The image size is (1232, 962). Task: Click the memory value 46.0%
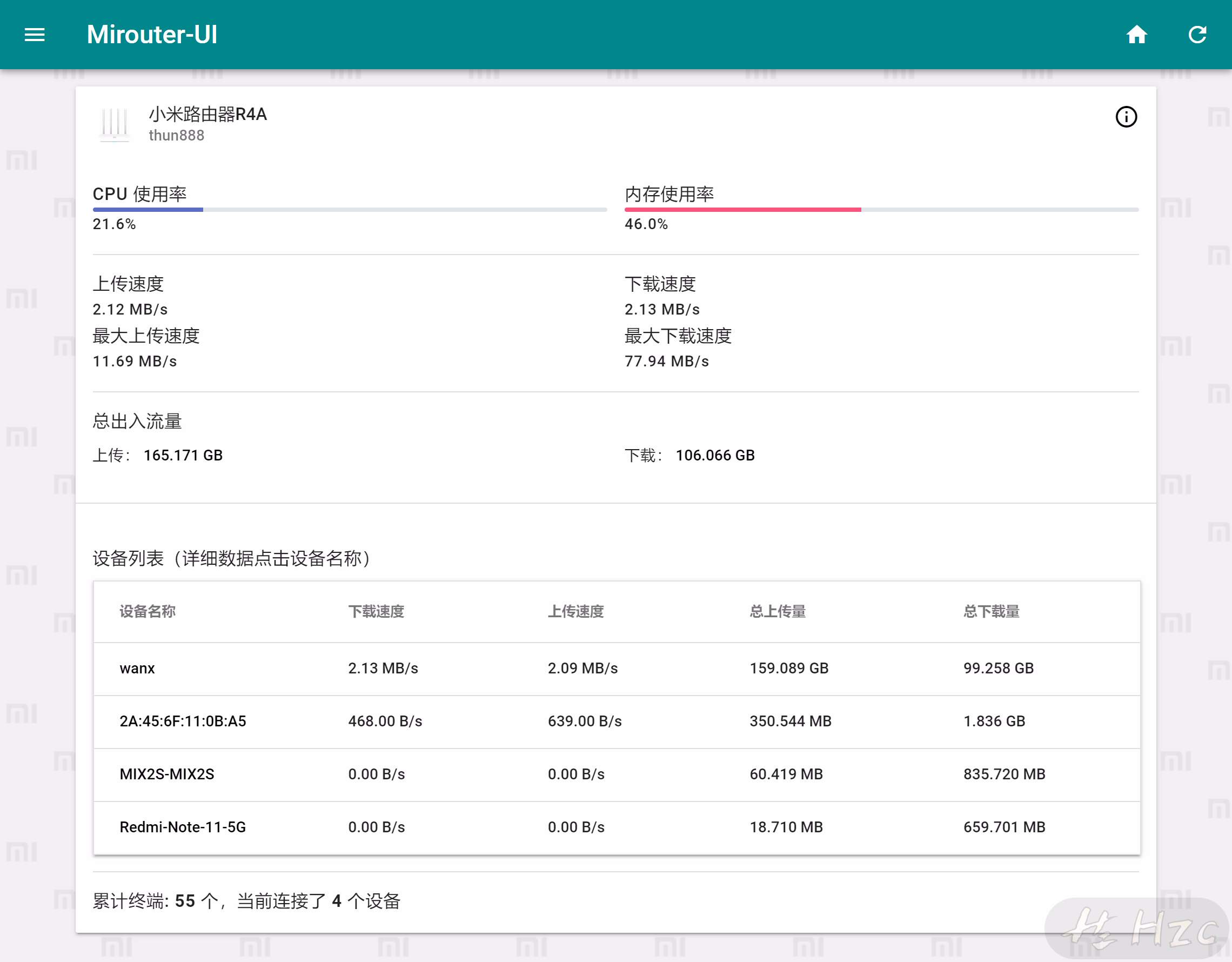[646, 224]
